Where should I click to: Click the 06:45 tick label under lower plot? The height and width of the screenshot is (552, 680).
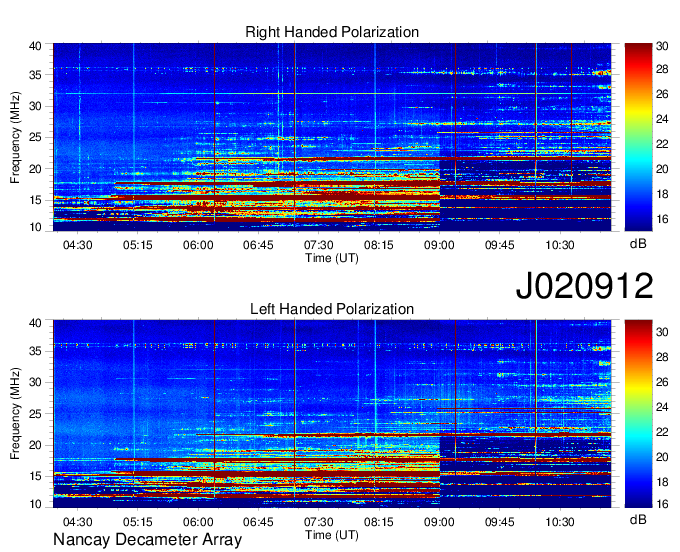258,522
